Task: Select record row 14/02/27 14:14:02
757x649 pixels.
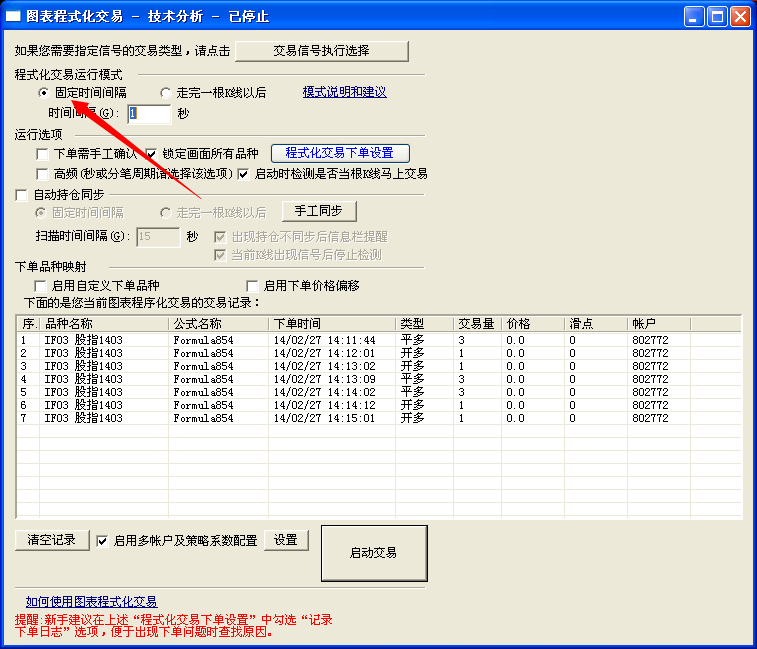Action: click(x=379, y=392)
